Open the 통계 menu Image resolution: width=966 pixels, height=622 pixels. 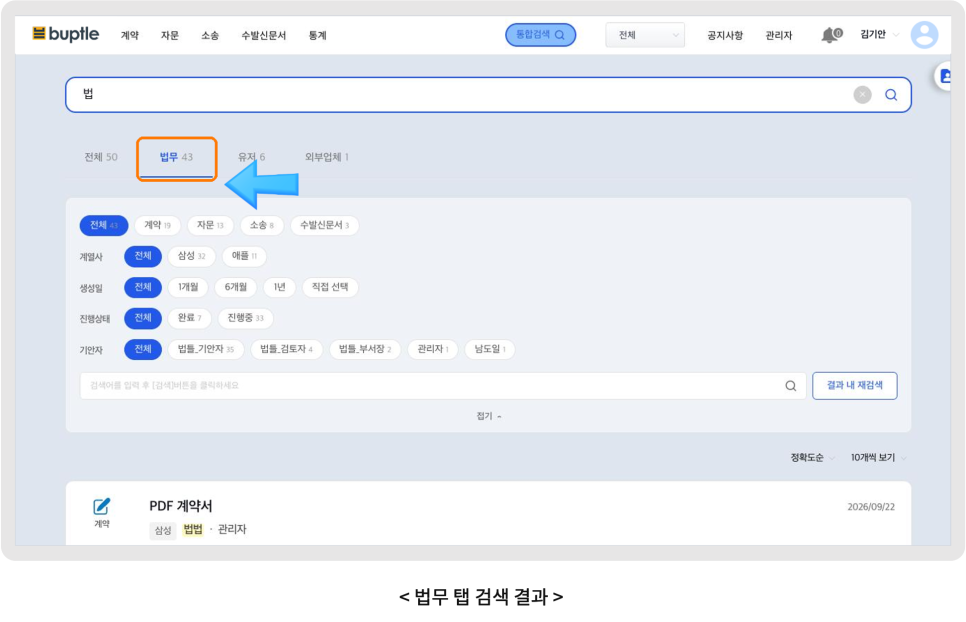[317, 36]
